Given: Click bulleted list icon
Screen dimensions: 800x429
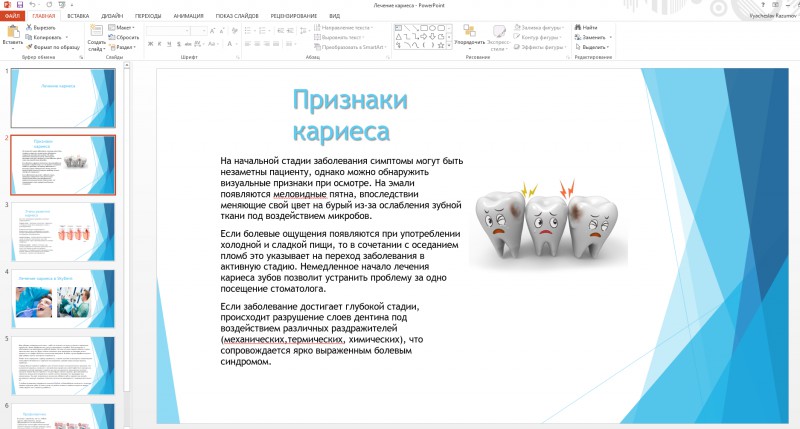Looking at the screenshot, I should [249, 31].
